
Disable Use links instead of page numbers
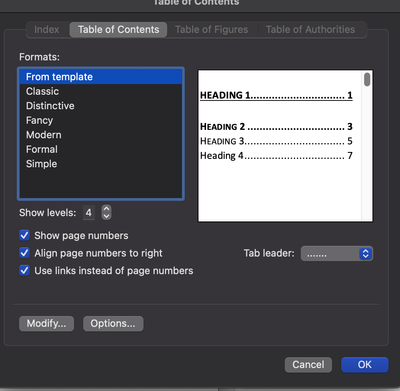[24, 270]
